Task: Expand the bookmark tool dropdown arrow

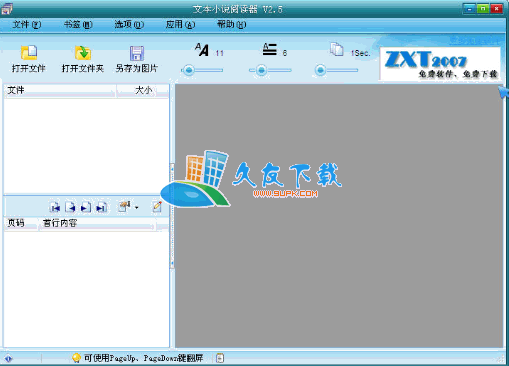Action: pyautogui.click(x=137, y=208)
